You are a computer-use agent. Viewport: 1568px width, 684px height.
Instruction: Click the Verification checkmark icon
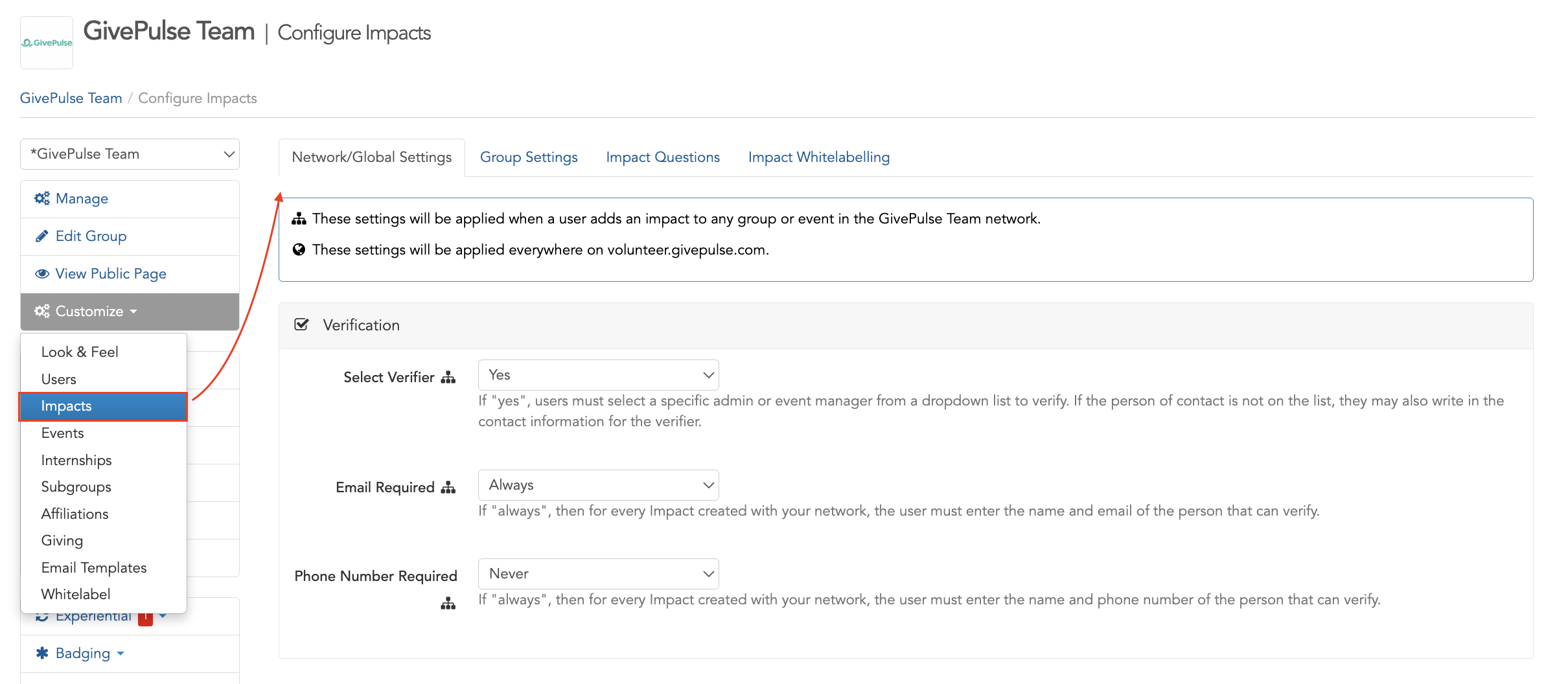pyautogui.click(x=301, y=325)
